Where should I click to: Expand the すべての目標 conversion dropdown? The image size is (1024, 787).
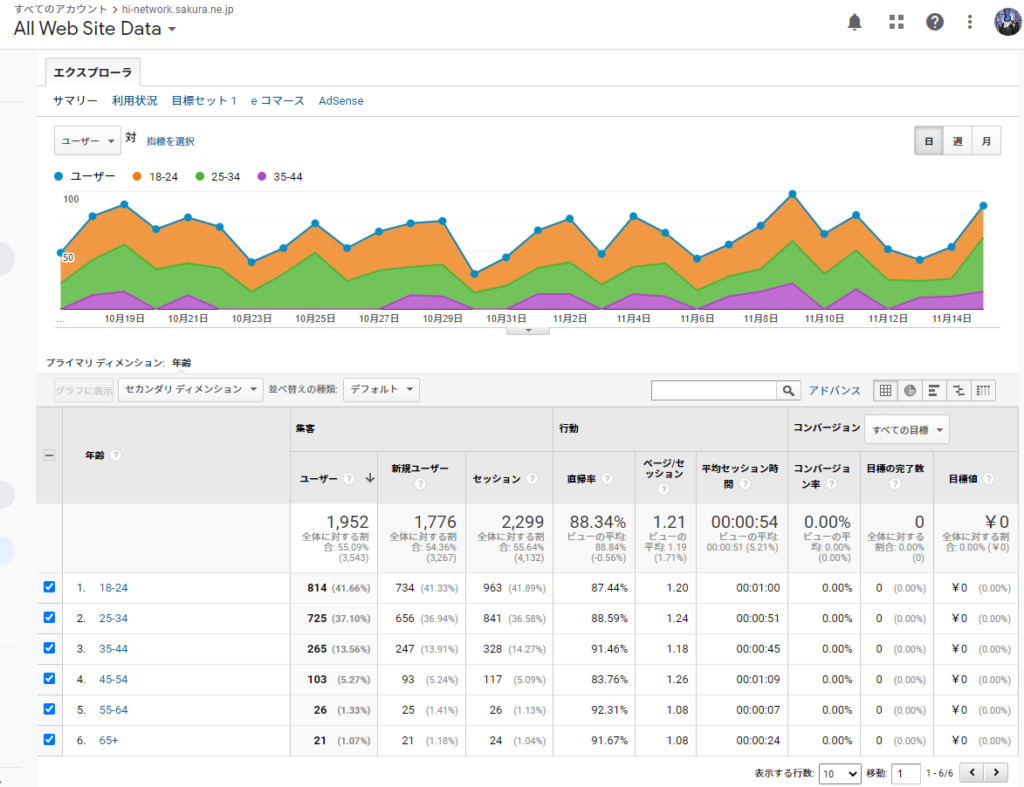coord(906,430)
